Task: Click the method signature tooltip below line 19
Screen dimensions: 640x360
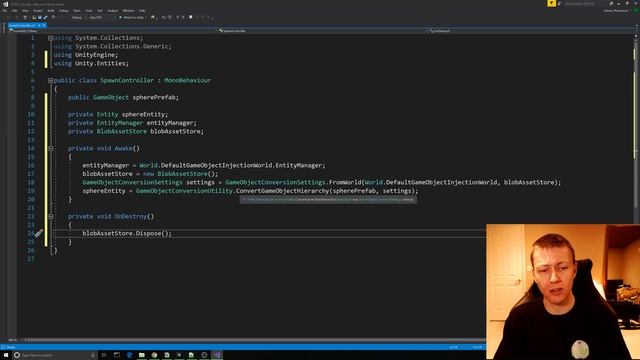Action: [328, 200]
